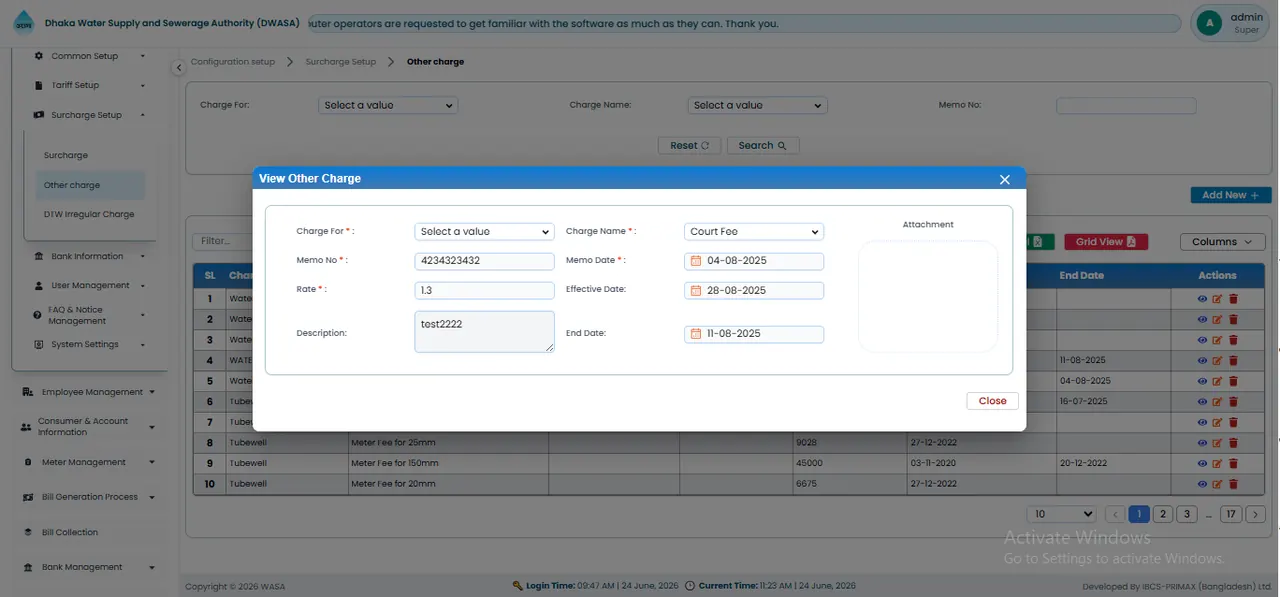1280x597 pixels.
Task: Open the Memo Date calendar icon
Action: [697, 261]
